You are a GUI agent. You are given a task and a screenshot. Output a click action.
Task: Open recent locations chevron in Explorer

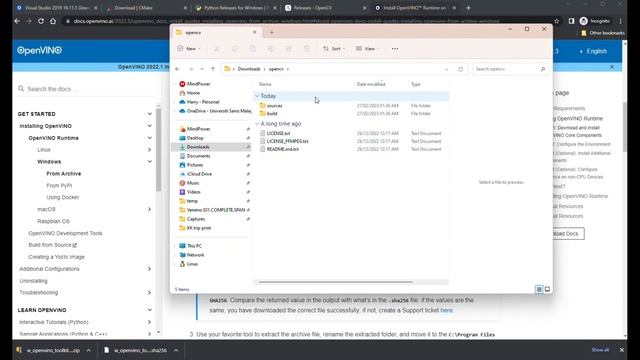click(x=202, y=69)
